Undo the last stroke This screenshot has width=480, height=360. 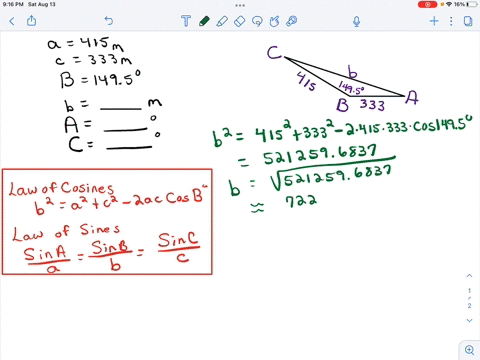(x=109, y=21)
